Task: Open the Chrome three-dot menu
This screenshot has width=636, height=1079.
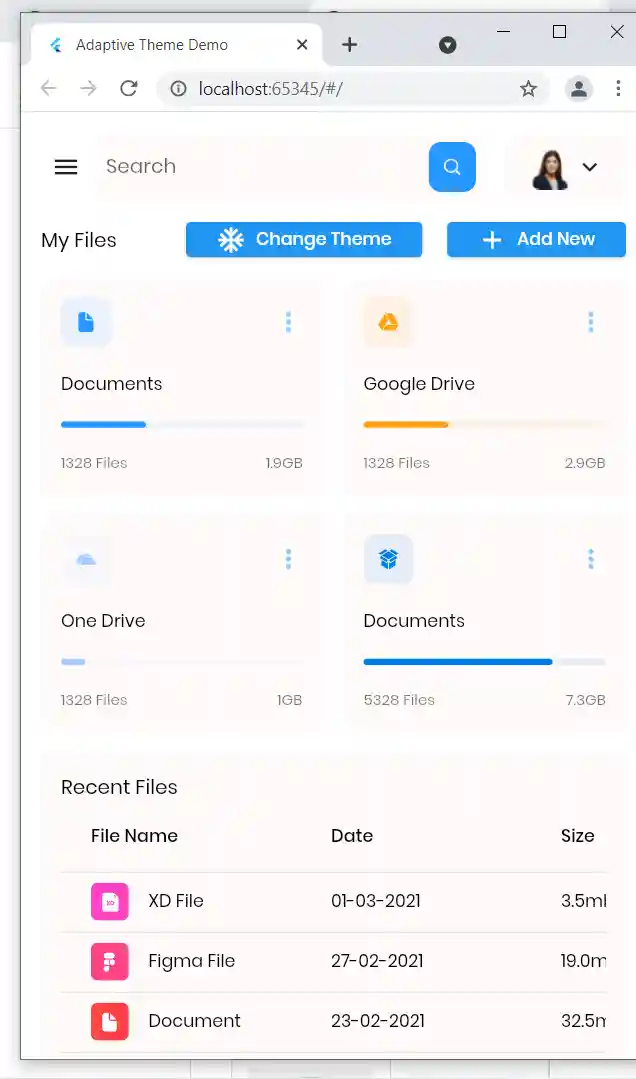Action: tap(618, 89)
